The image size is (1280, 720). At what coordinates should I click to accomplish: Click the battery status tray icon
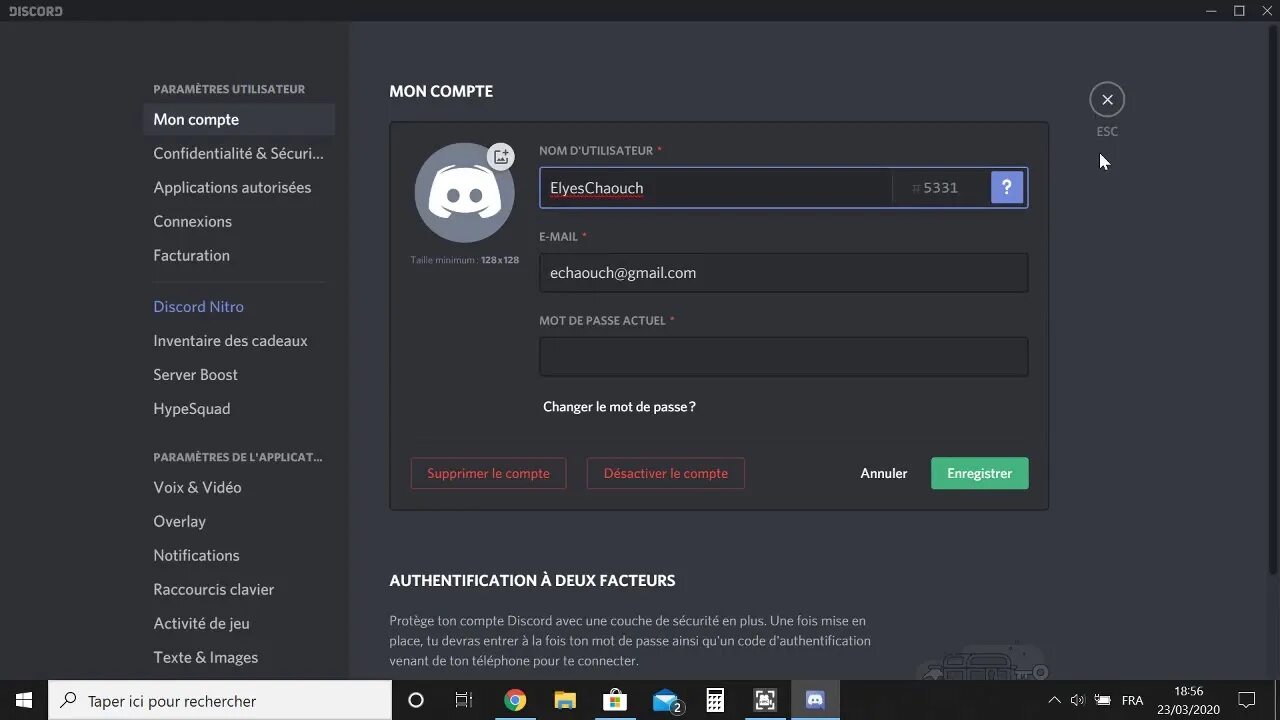(x=1102, y=700)
